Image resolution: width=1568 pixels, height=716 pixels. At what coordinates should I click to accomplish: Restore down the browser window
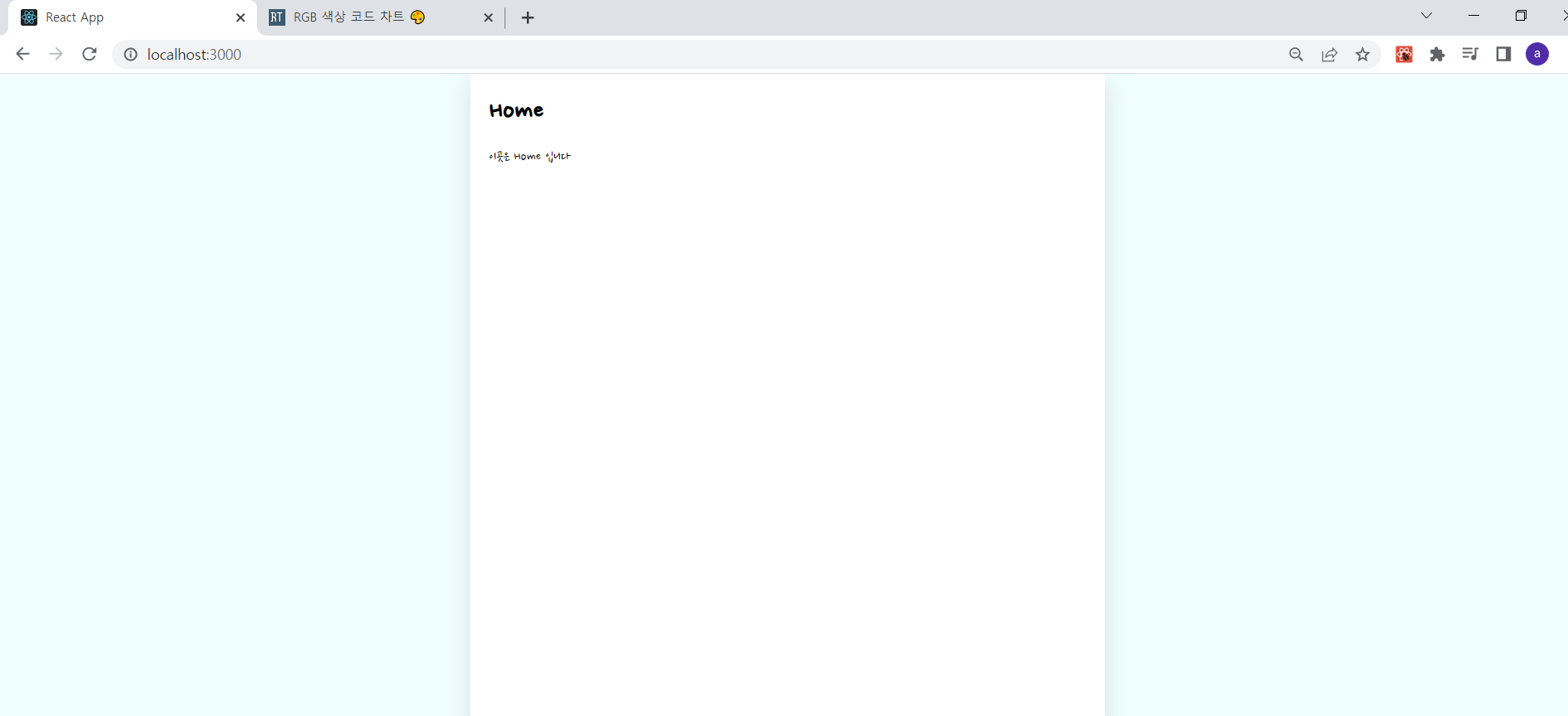coord(1521,16)
